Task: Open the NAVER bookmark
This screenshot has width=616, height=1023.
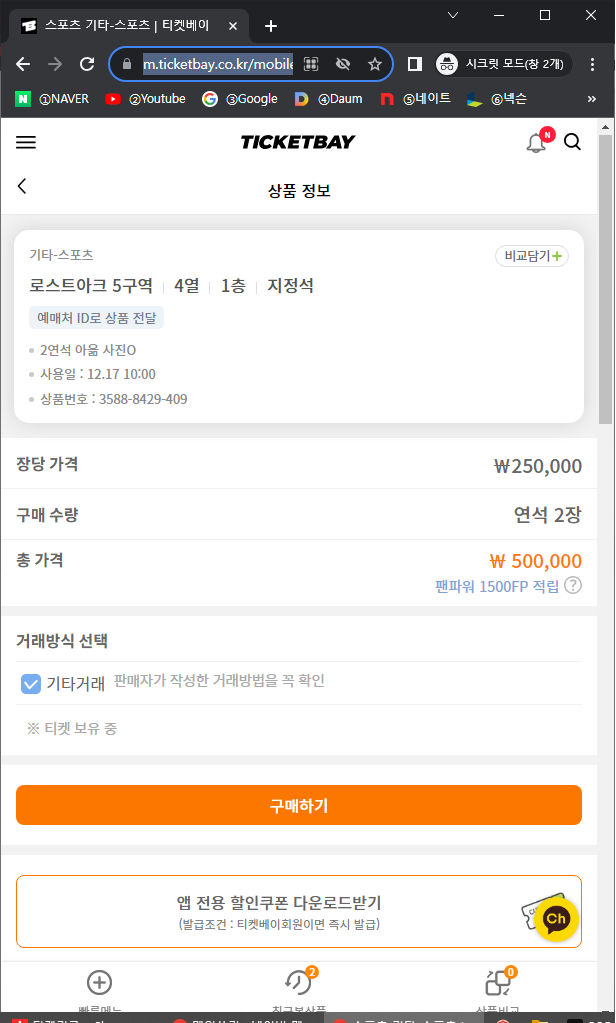Action: click(54, 99)
